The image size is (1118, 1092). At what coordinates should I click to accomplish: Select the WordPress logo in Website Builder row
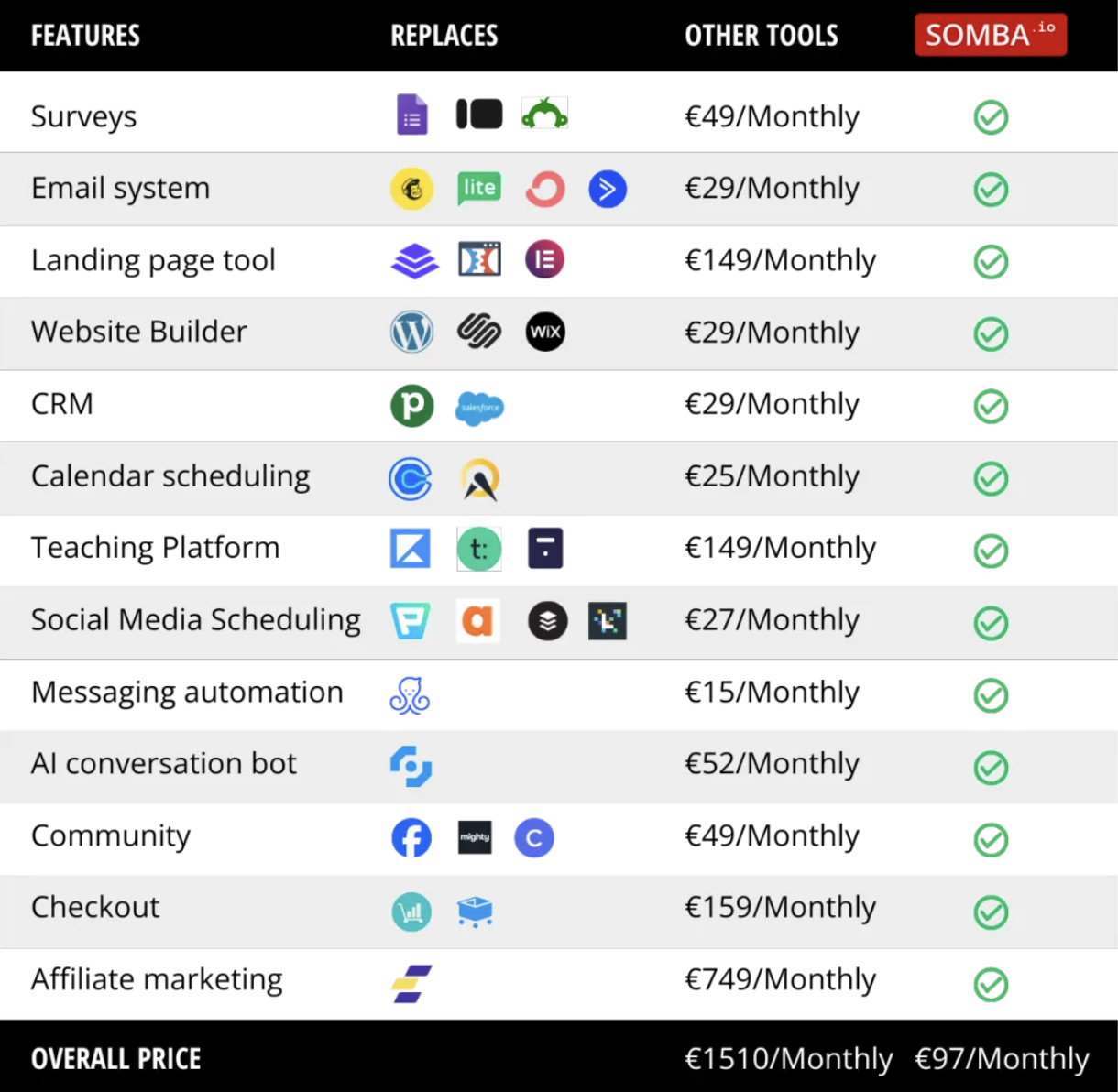pyautogui.click(x=411, y=332)
